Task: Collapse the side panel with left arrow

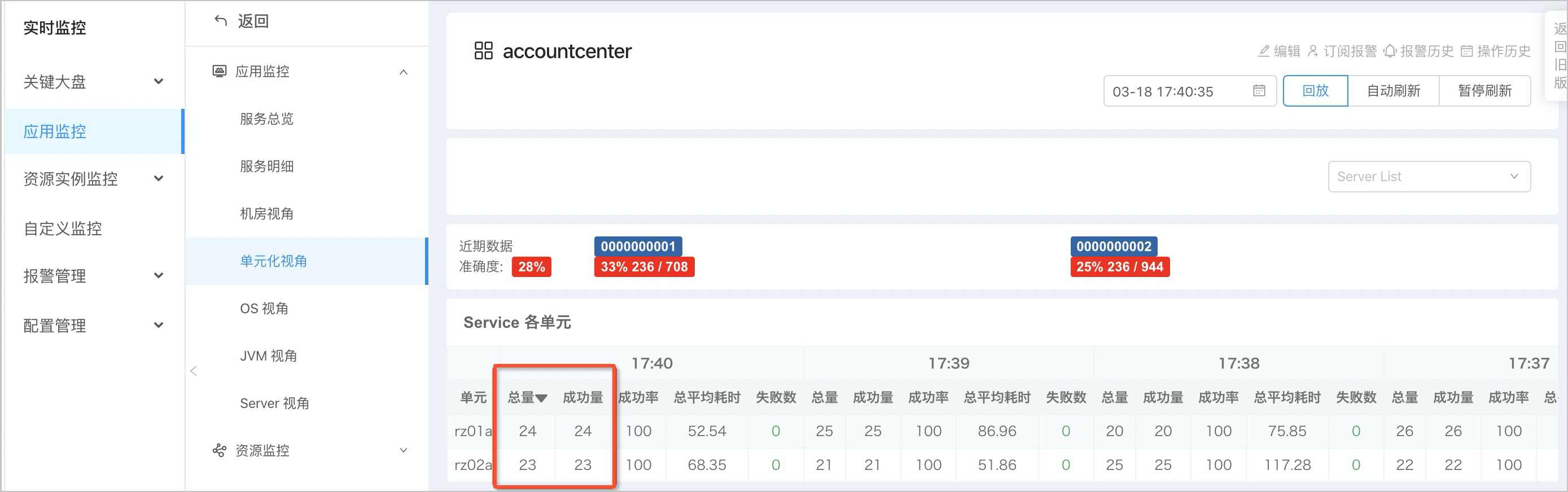Action: pos(194,371)
